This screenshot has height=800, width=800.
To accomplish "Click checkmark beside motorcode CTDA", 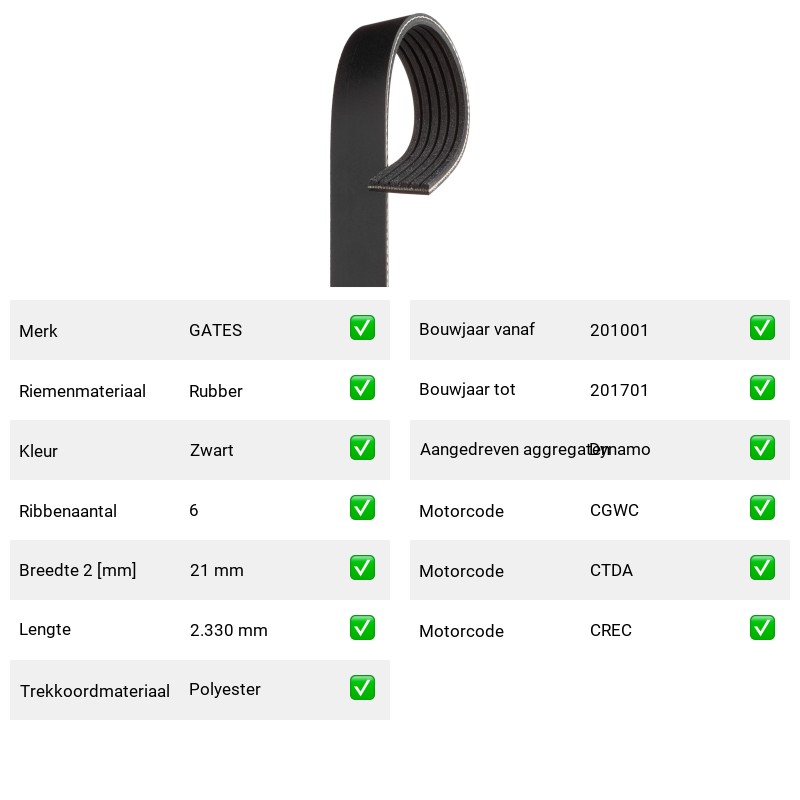I will [x=762, y=568].
